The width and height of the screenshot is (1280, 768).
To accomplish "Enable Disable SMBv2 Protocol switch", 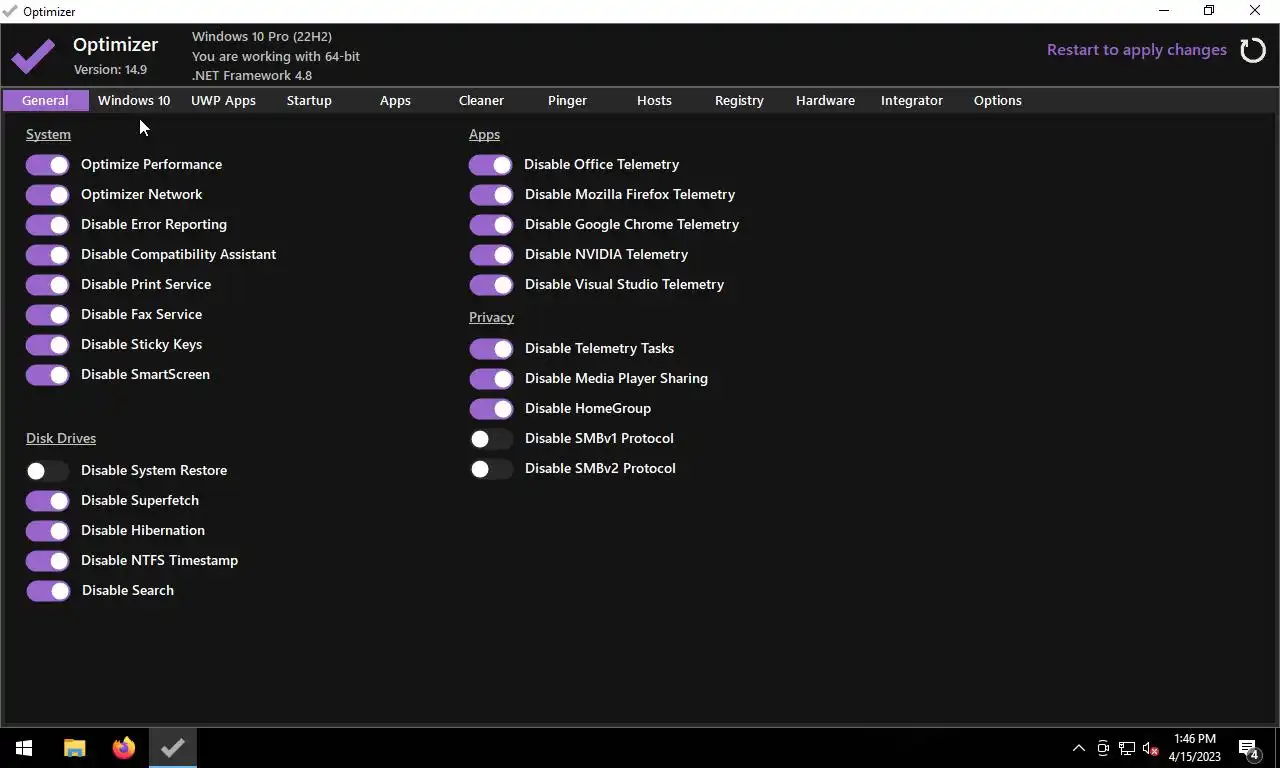I will pyautogui.click(x=491, y=469).
